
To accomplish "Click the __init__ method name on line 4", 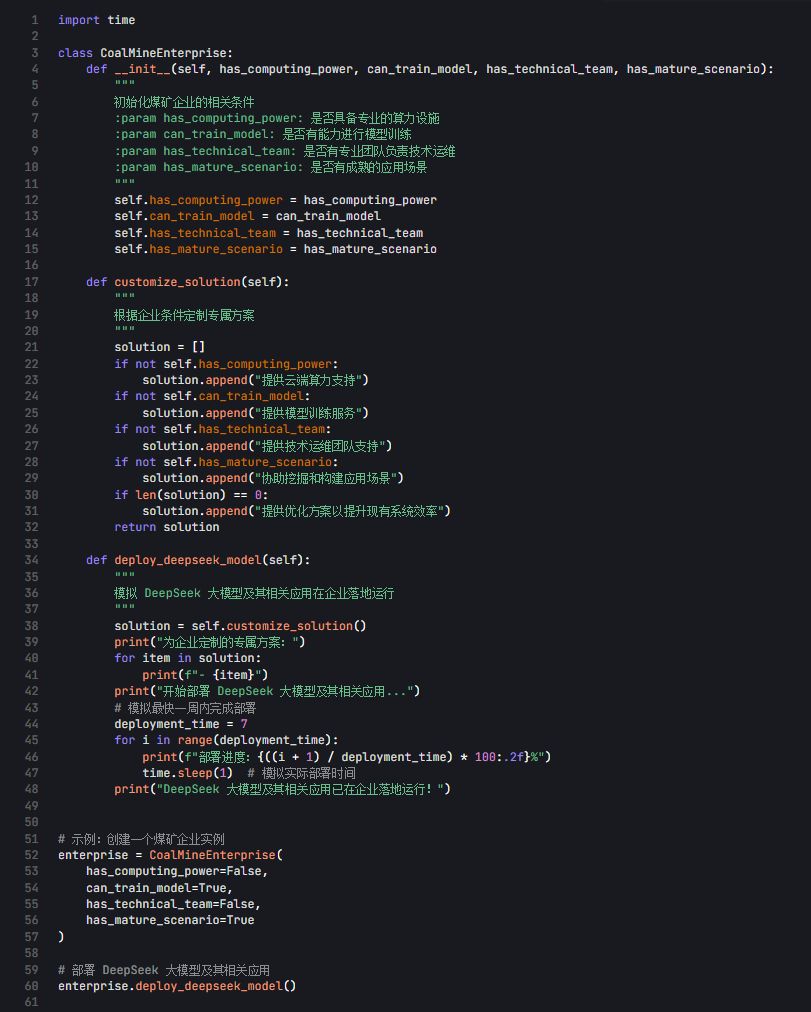I will click(x=142, y=69).
